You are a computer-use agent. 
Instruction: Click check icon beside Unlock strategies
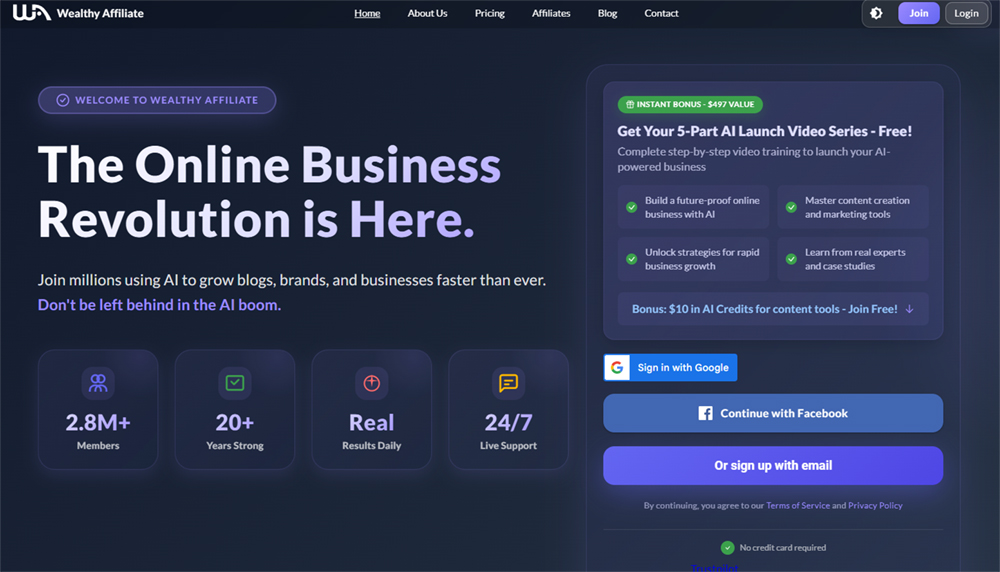coord(631,259)
